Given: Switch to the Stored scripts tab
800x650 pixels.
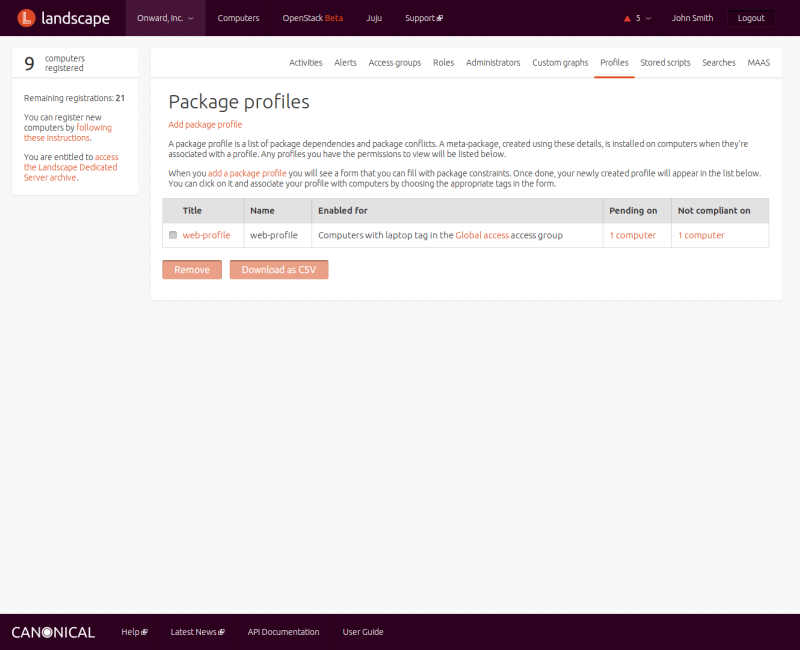Looking at the screenshot, I should (665, 62).
